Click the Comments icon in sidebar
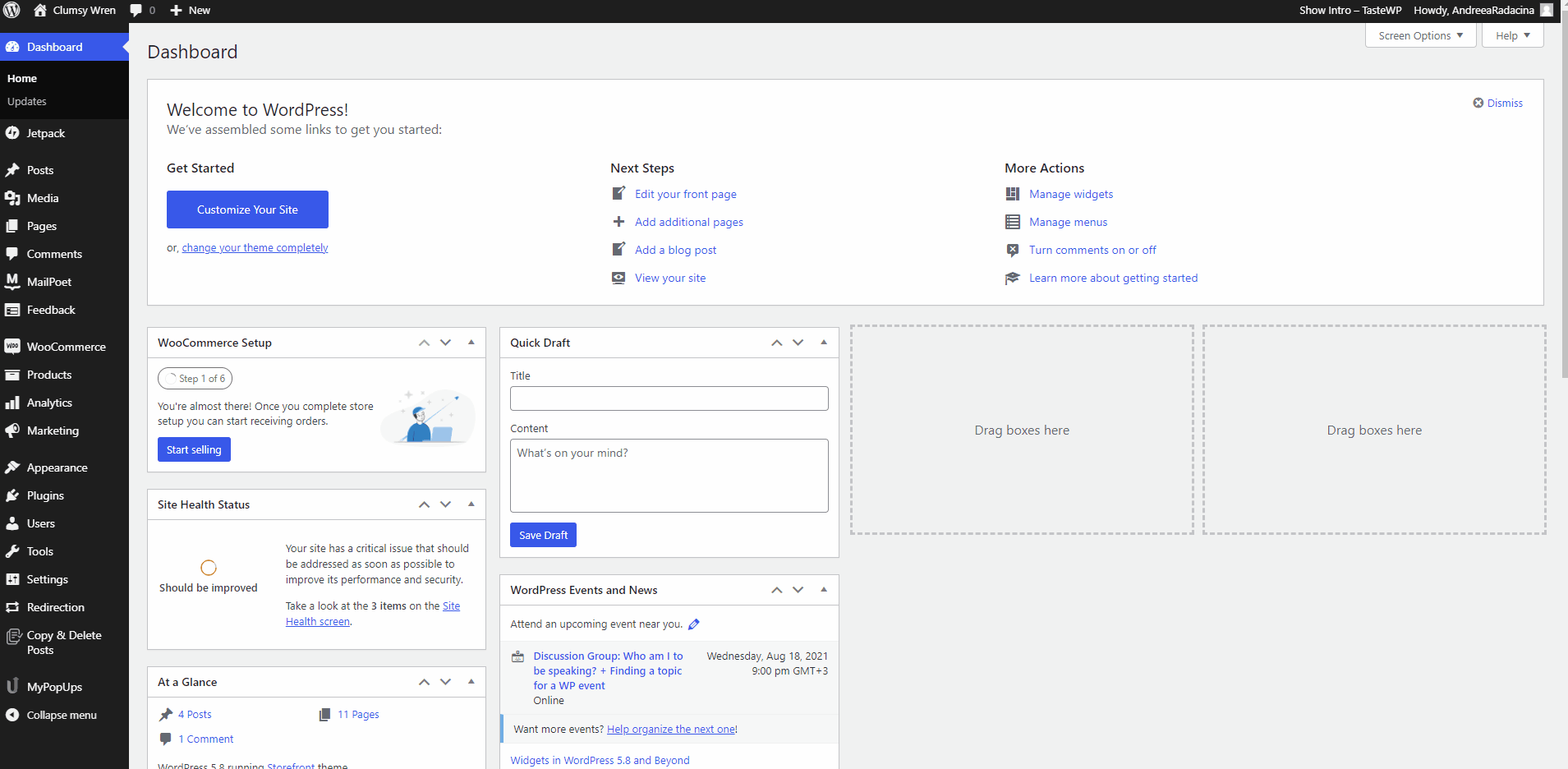The width and height of the screenshot is (1568, 769). 12,254
